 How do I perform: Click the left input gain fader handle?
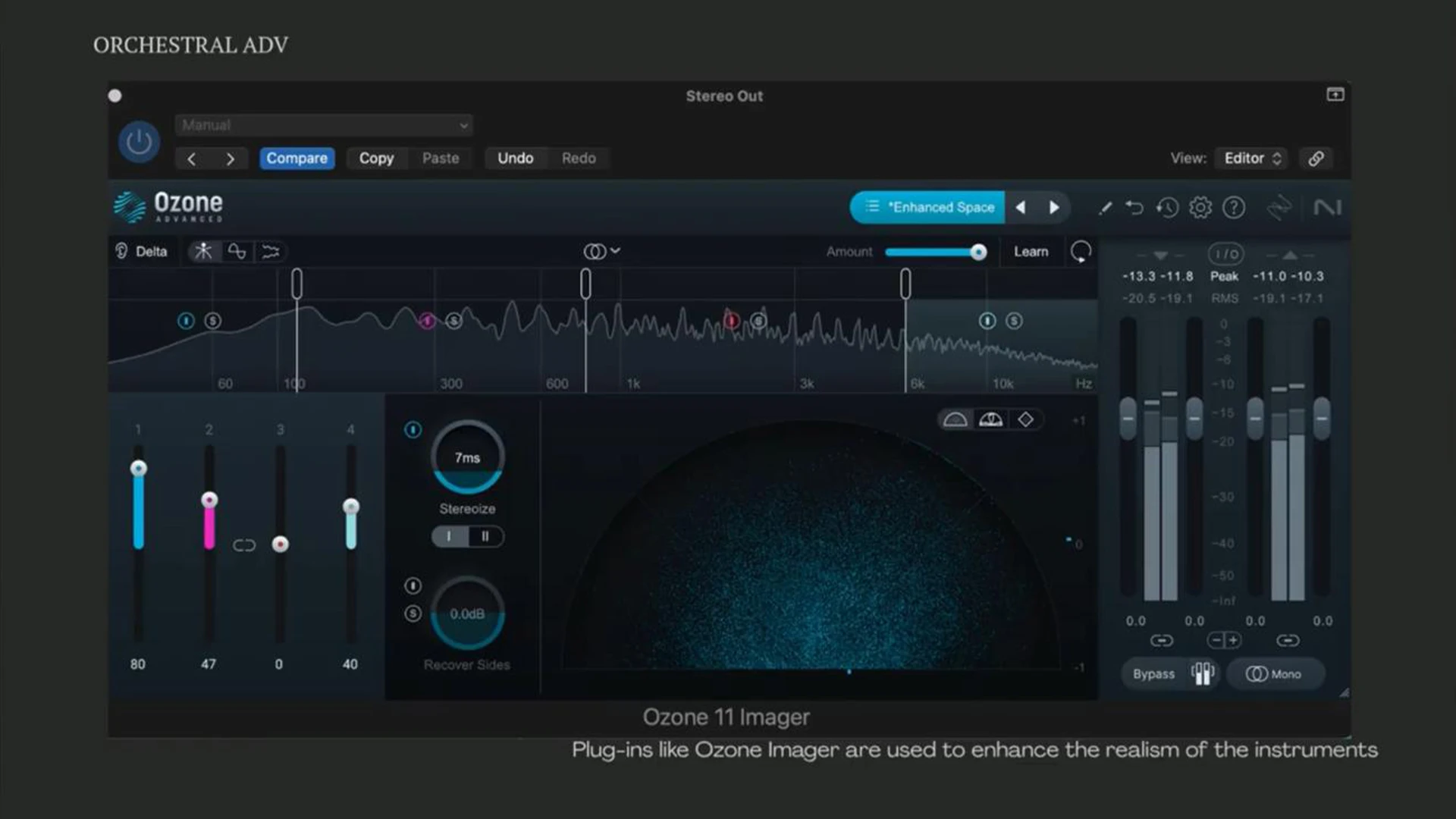click(1128, 418)
